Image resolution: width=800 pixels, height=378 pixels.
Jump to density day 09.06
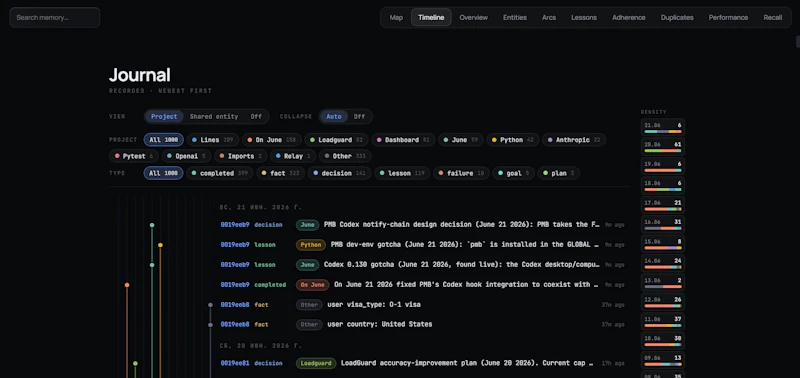[663, 360]
